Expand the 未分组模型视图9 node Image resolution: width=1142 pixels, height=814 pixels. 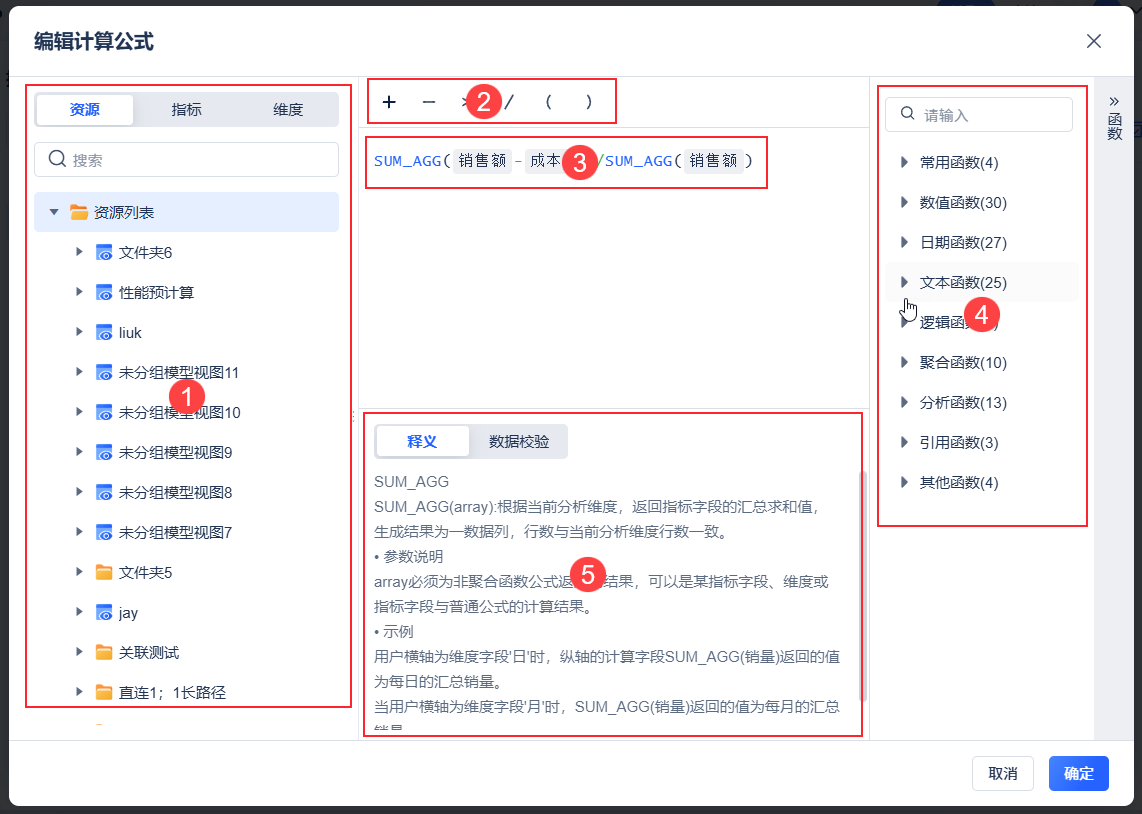[79, 452]
